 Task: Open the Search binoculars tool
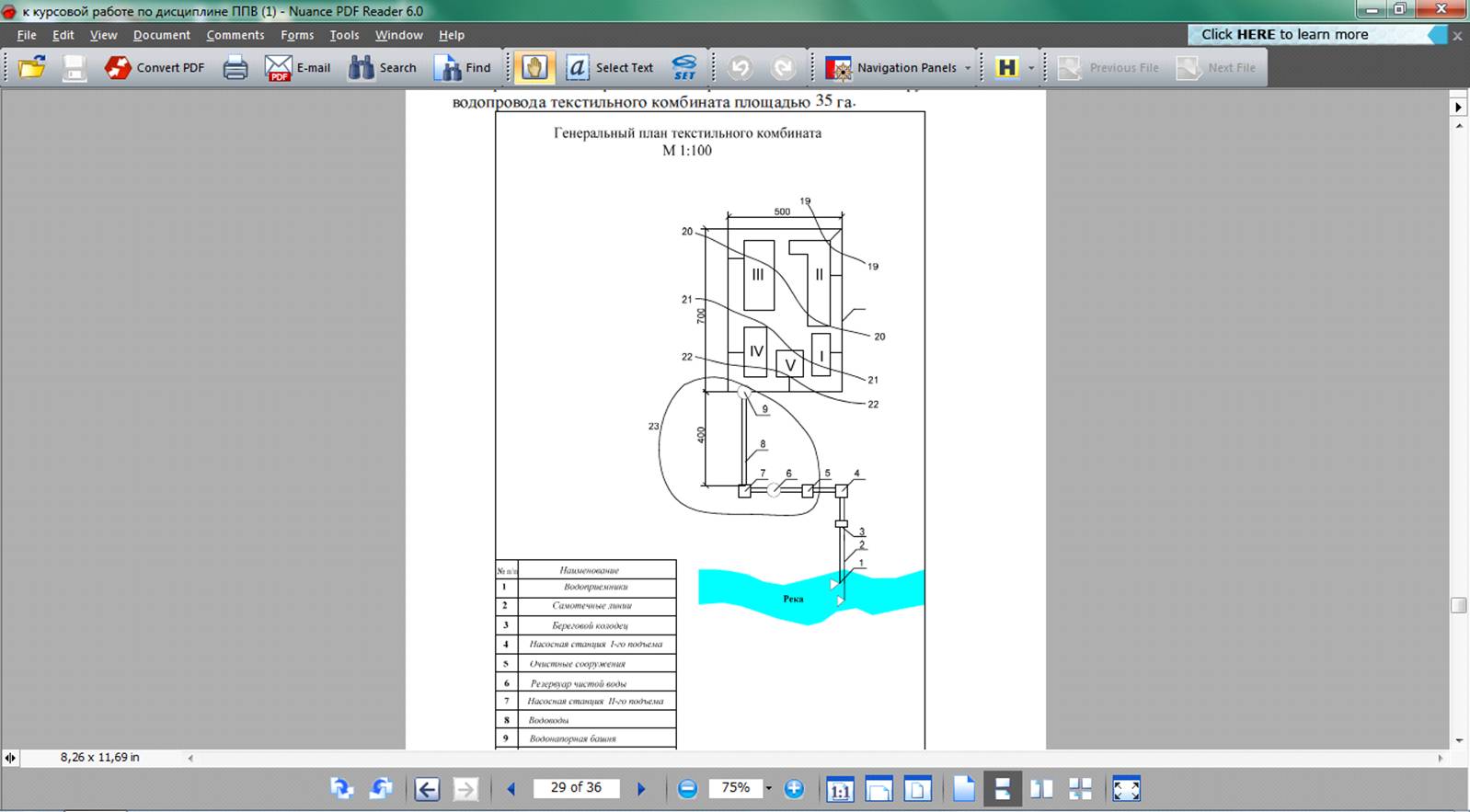click(382, 67)
